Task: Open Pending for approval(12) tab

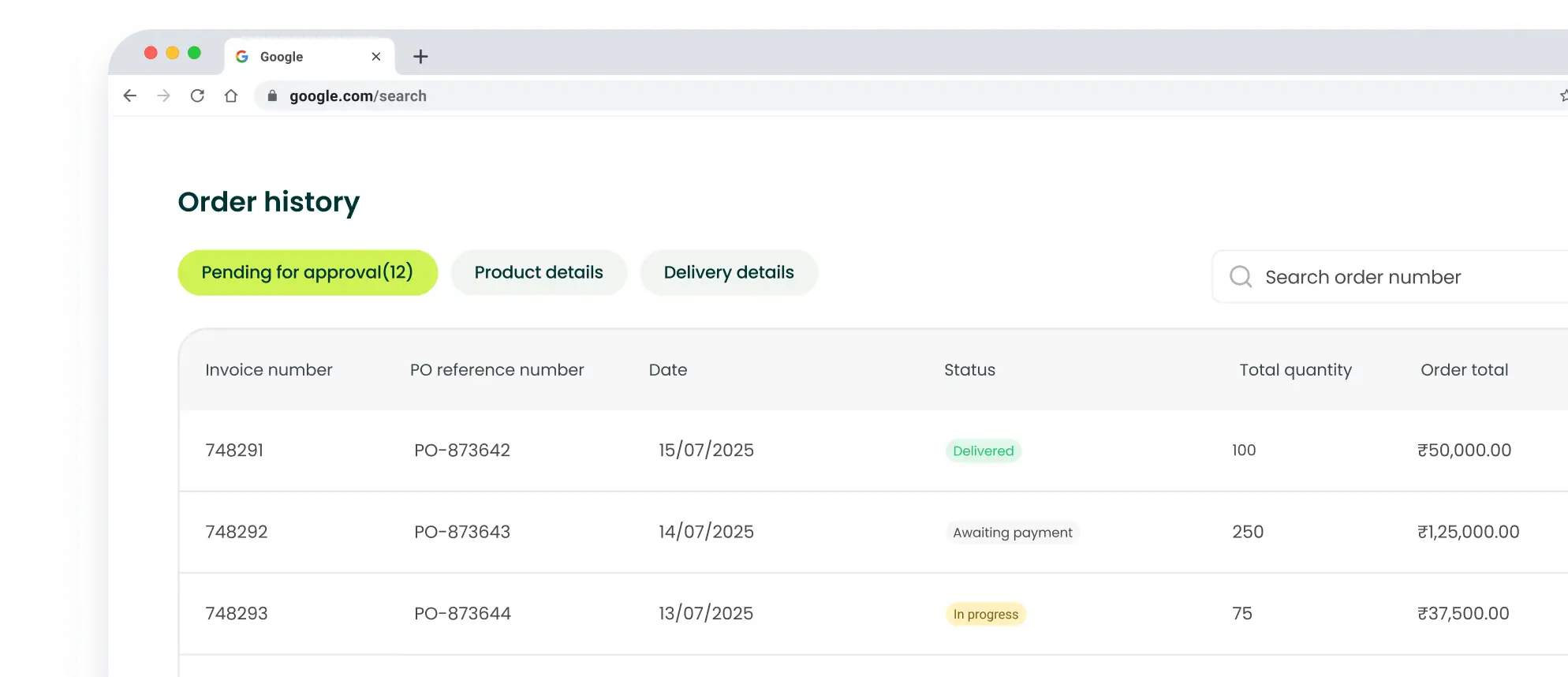Action: coord(308,272)
